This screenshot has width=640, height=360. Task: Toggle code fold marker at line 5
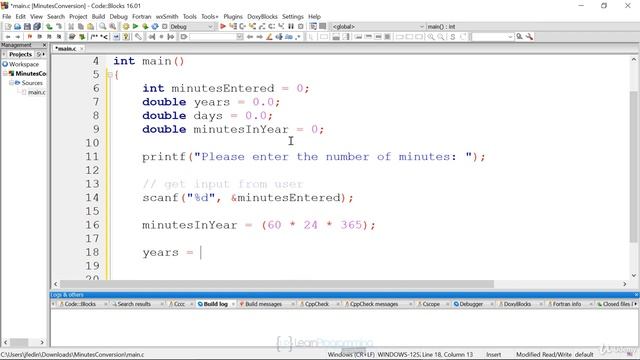[109, 75]
